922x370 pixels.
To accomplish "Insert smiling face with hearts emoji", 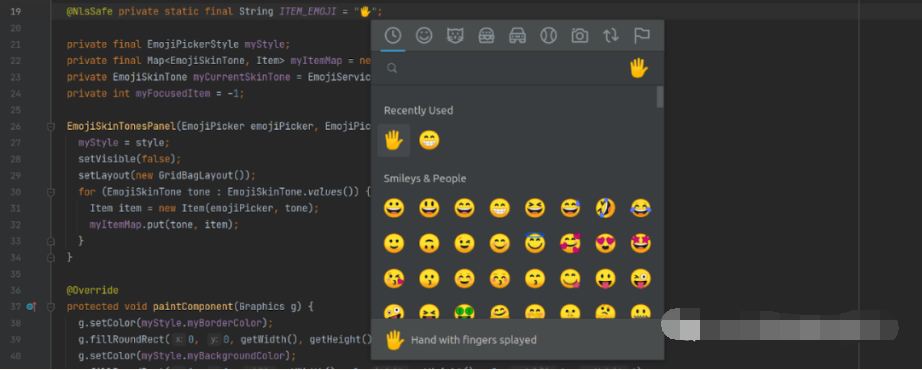I will 570,244.
